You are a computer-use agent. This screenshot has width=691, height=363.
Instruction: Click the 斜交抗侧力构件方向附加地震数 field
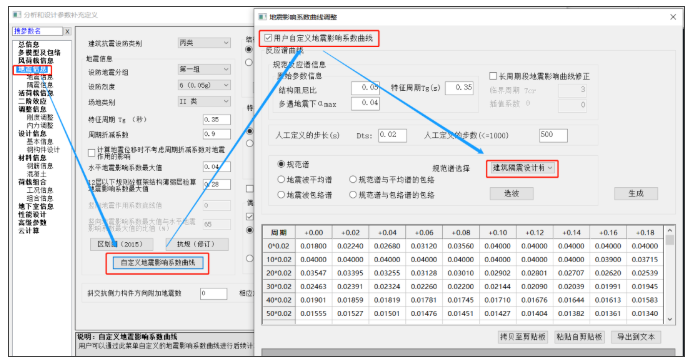[x=213, y=293]
